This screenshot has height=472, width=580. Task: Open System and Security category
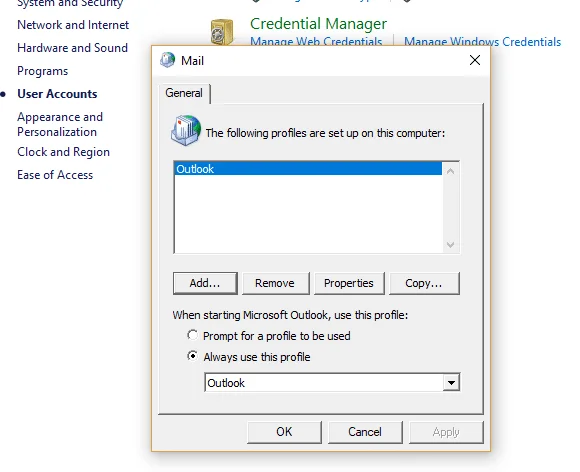coord(70,4)
